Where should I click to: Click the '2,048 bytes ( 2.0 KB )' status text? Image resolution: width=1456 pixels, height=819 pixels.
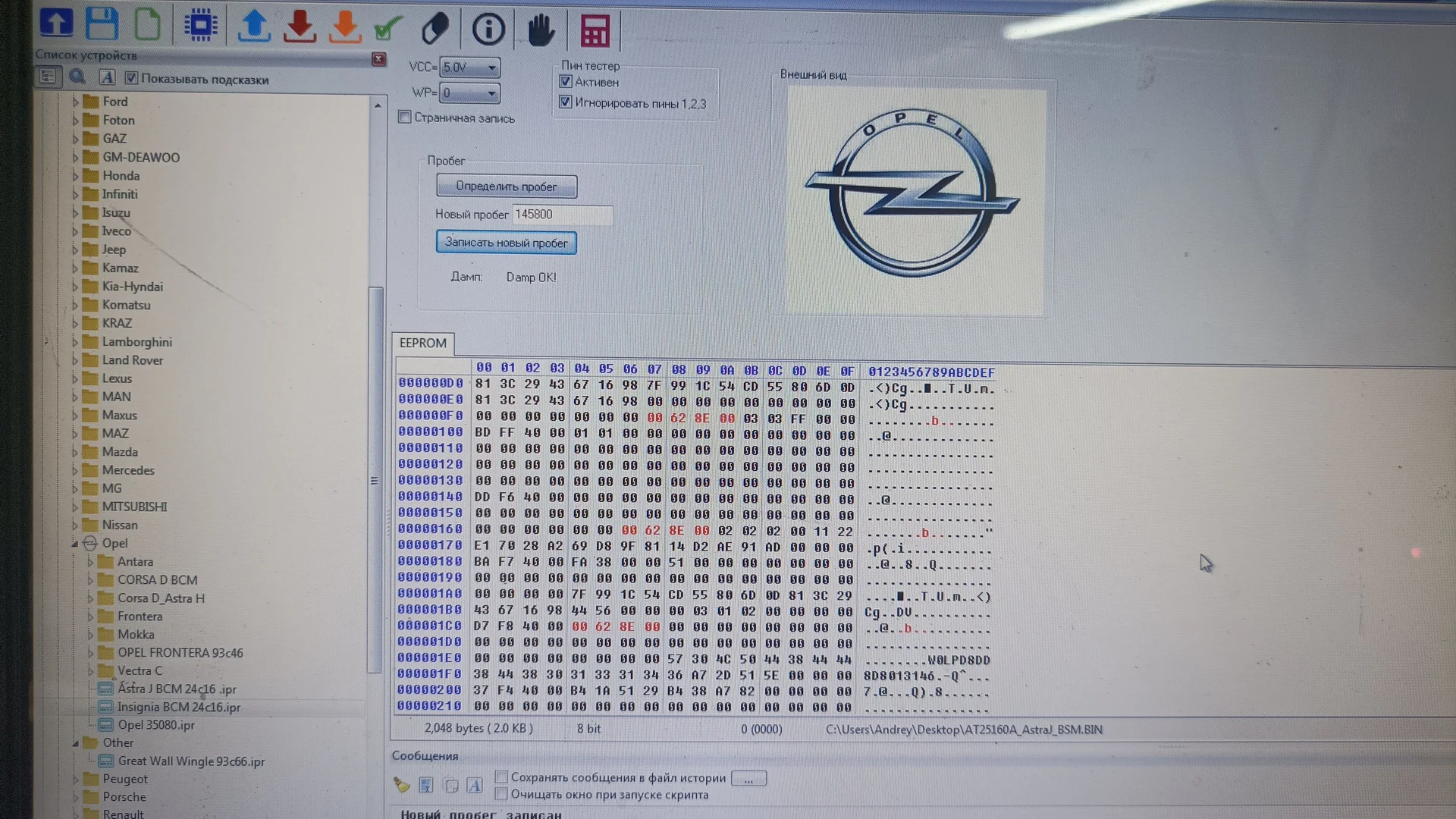tap(479, 729)
